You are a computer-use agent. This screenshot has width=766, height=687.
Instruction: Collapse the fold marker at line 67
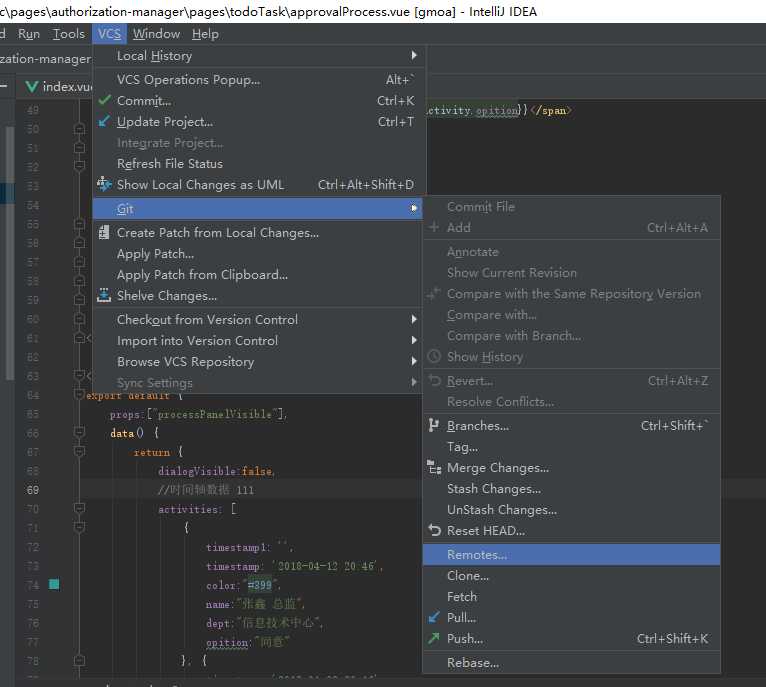(x=79, y=451)
